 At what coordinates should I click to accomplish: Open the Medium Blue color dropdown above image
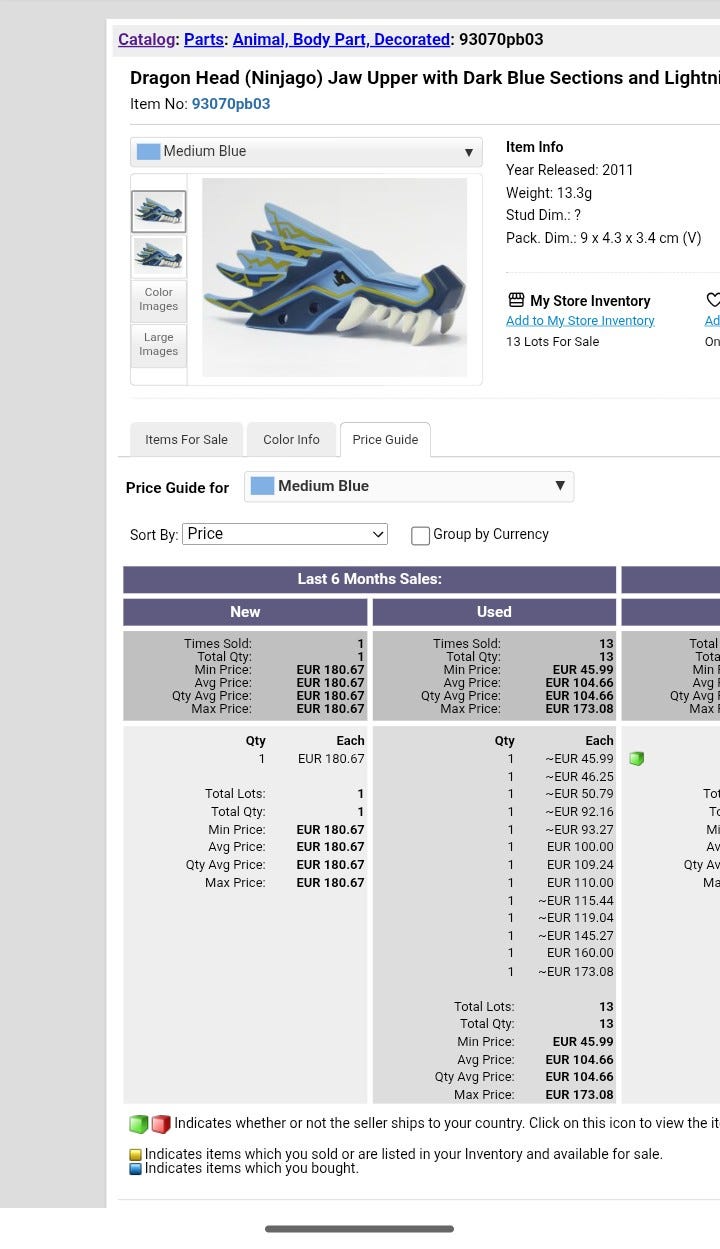306,152
